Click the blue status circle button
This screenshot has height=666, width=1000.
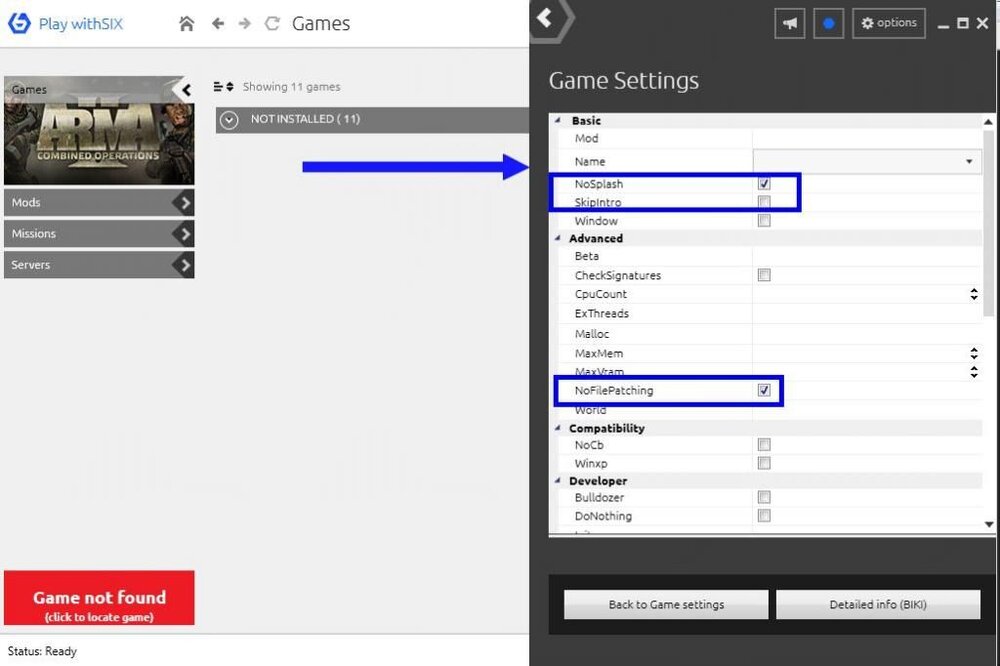pyautogui.click(x=828, y=24)
